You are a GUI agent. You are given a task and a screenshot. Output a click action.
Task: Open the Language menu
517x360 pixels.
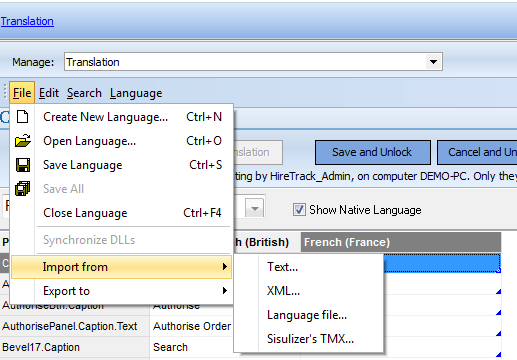(136, 93)
